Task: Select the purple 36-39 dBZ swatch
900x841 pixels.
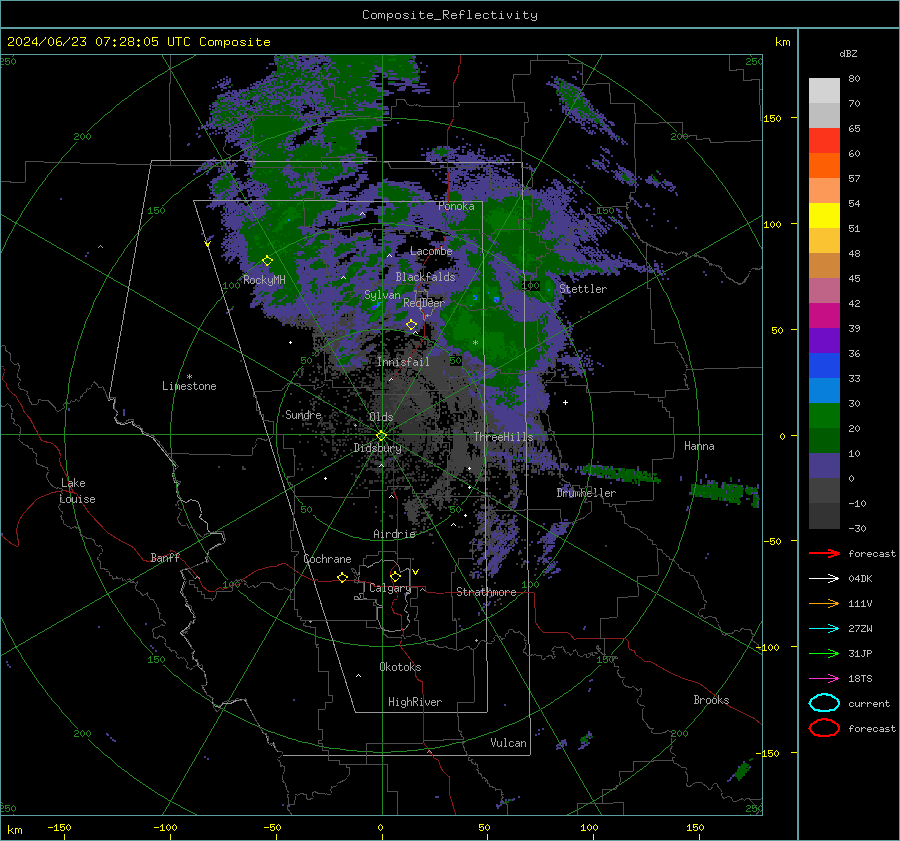Action: (x=824, y=341)
